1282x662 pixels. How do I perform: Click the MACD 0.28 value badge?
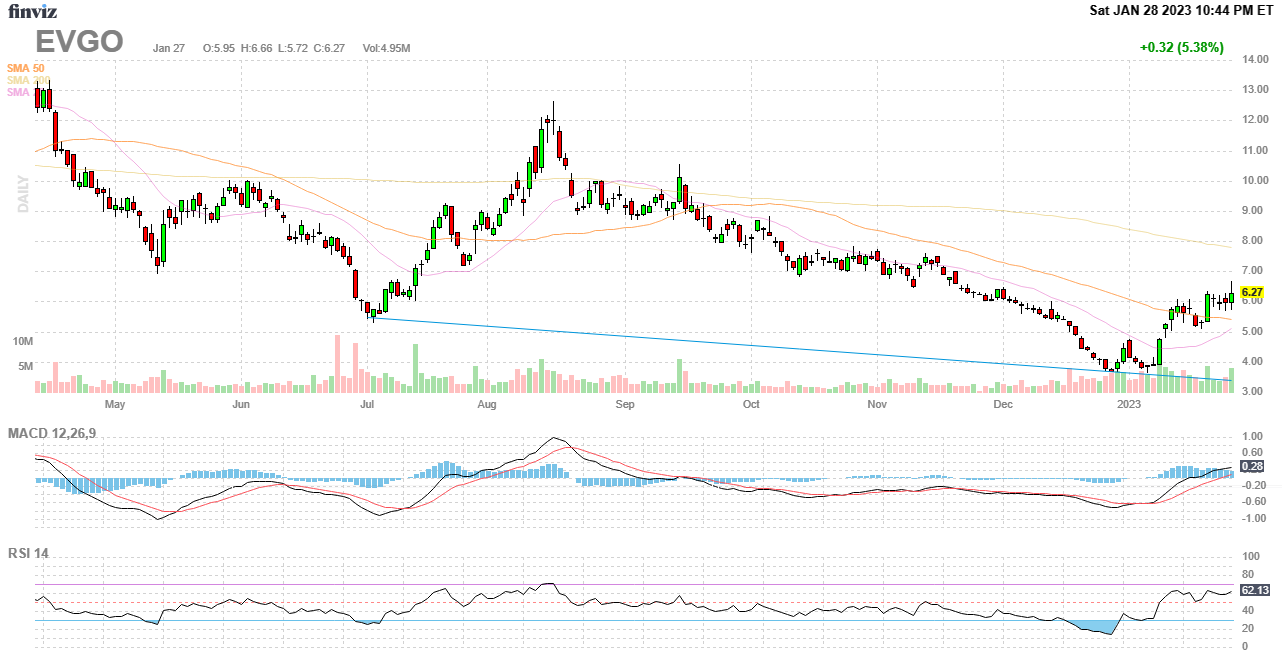pyautogui.click(x=1251, y=466)
